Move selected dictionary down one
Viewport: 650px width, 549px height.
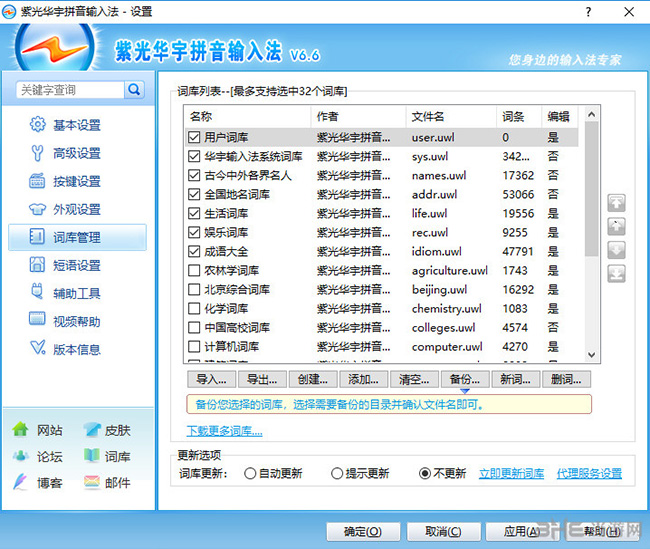pos(616,250)
